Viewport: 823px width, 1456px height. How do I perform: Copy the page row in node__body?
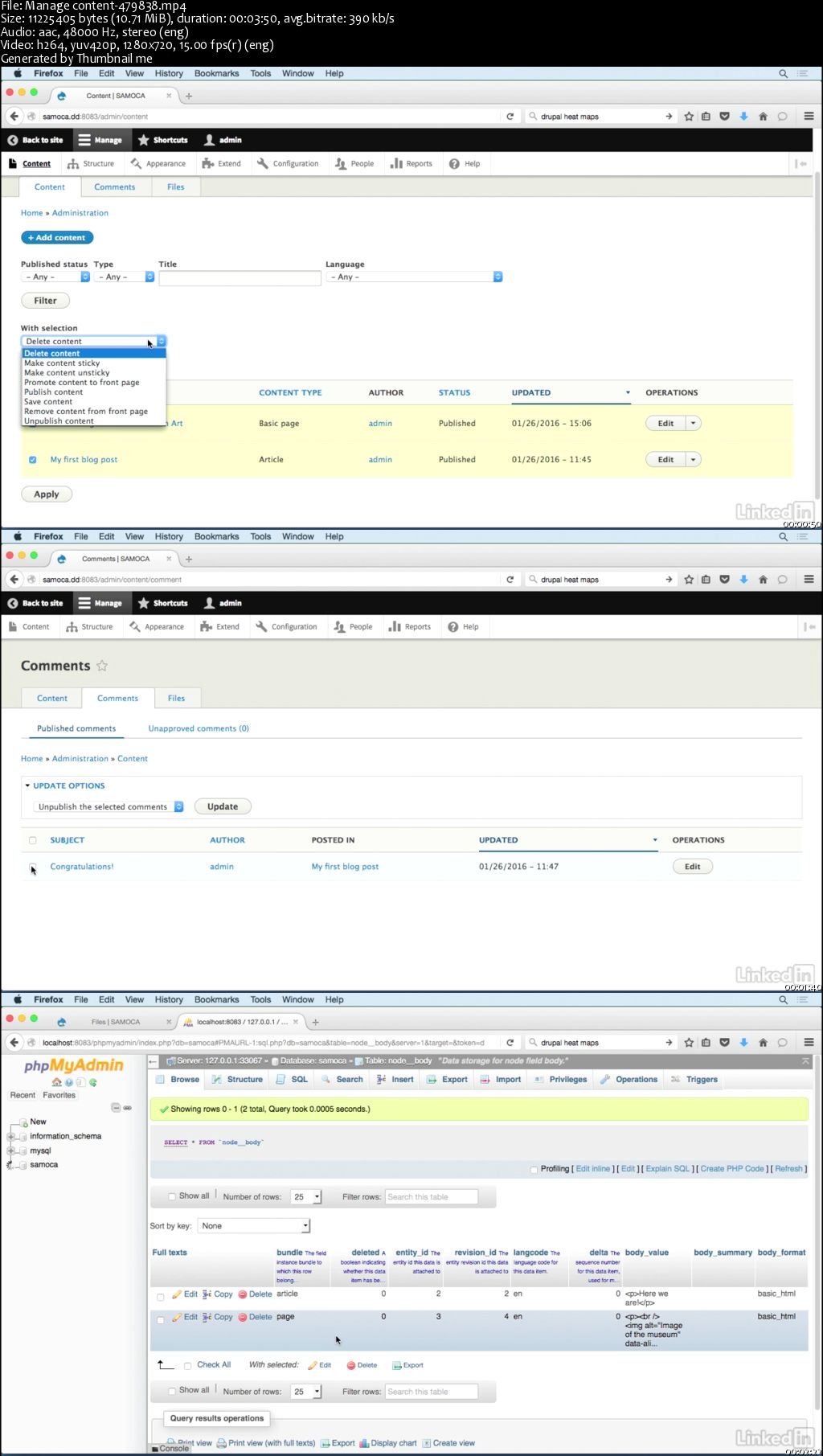coord(217,1317)
